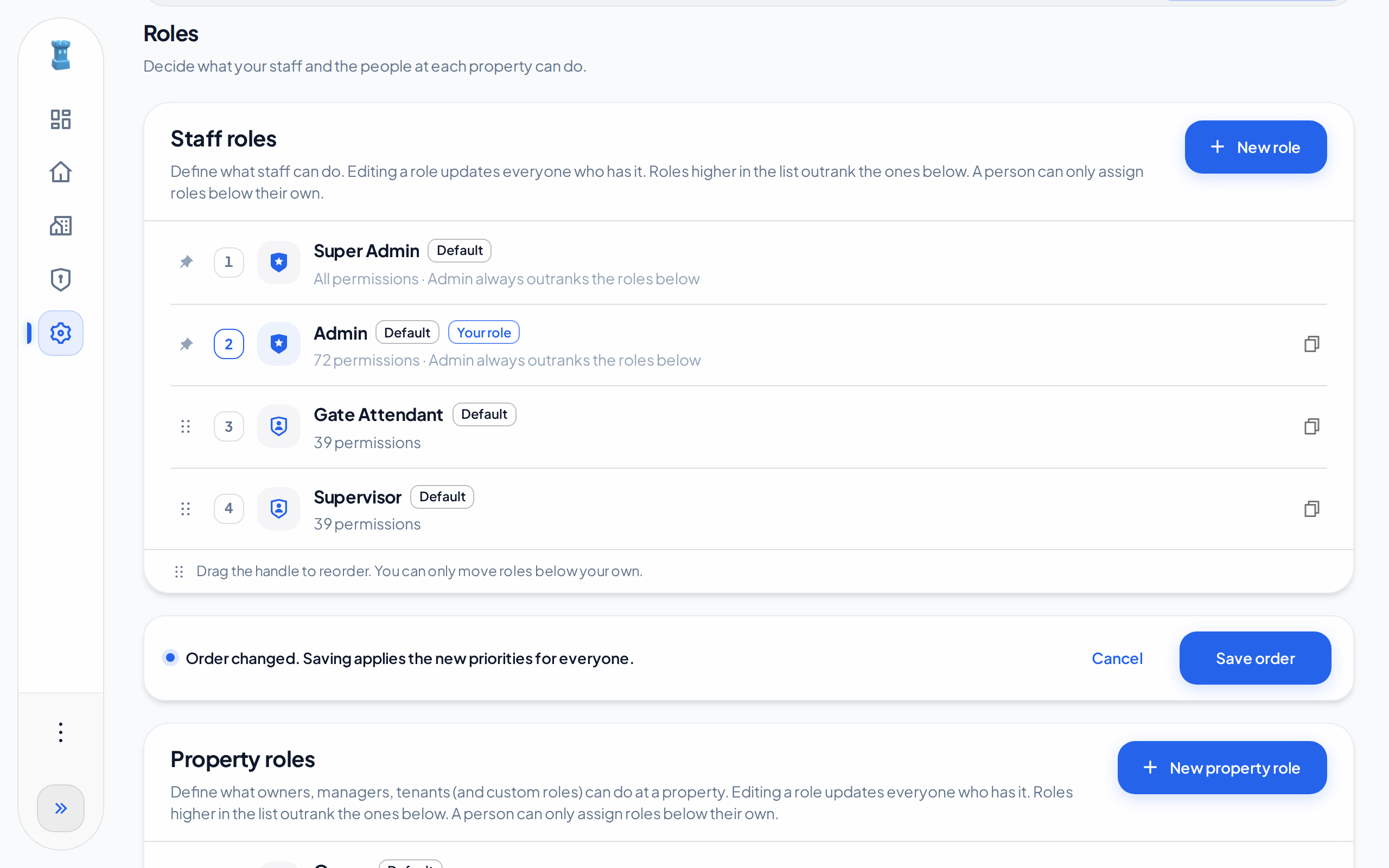The width and height of the screenshot is (1389, 868).
Task: Click the Gate Attendant shield person icon
Action: tap(279, 426)
